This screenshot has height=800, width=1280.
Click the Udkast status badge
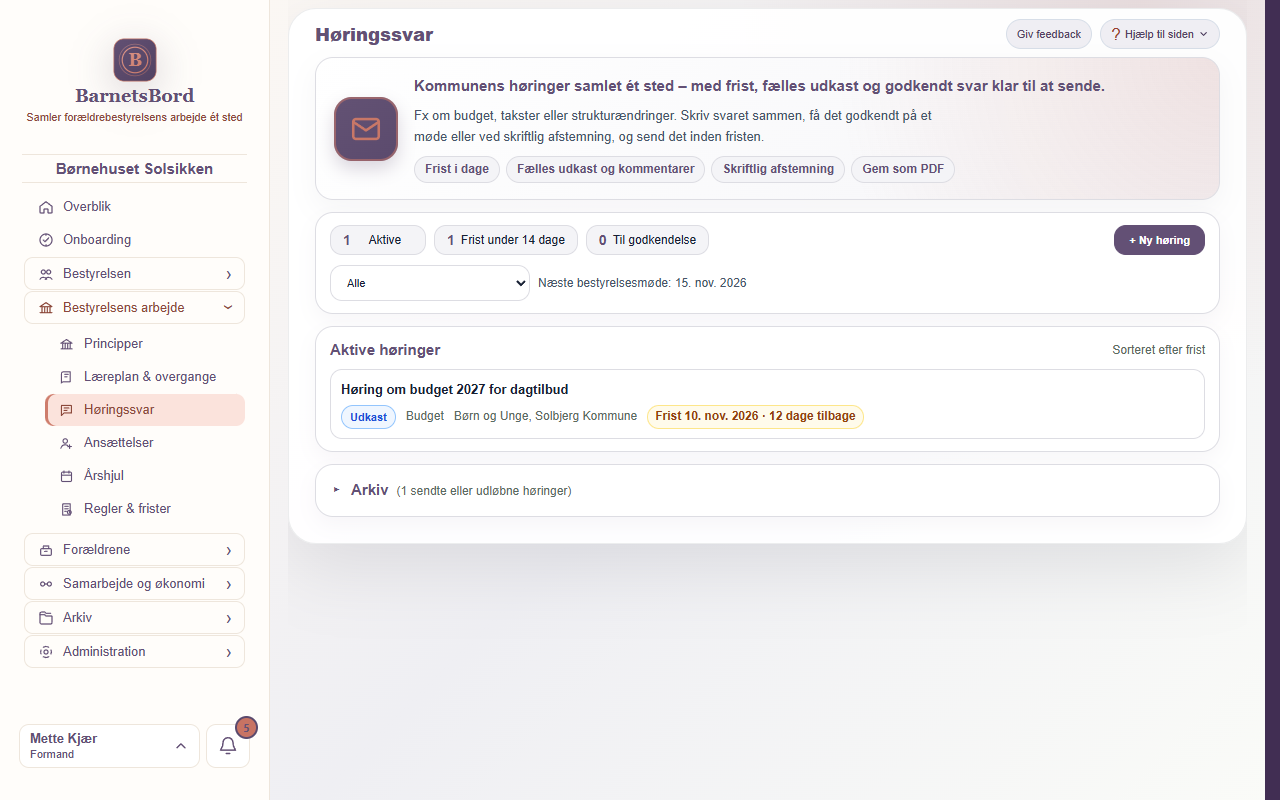(x=369, y=417)
